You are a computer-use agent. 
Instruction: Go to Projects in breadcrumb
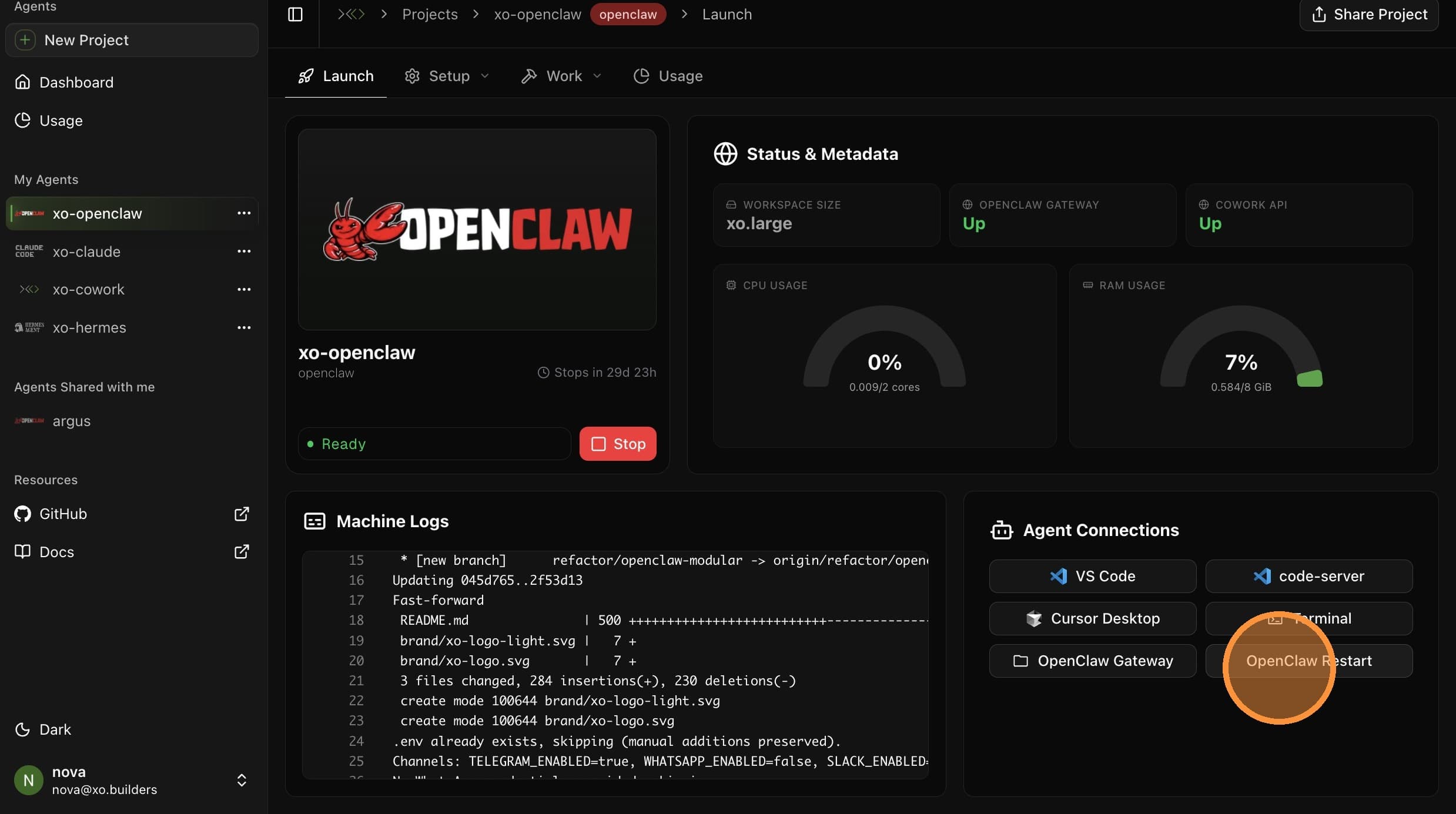430,14
